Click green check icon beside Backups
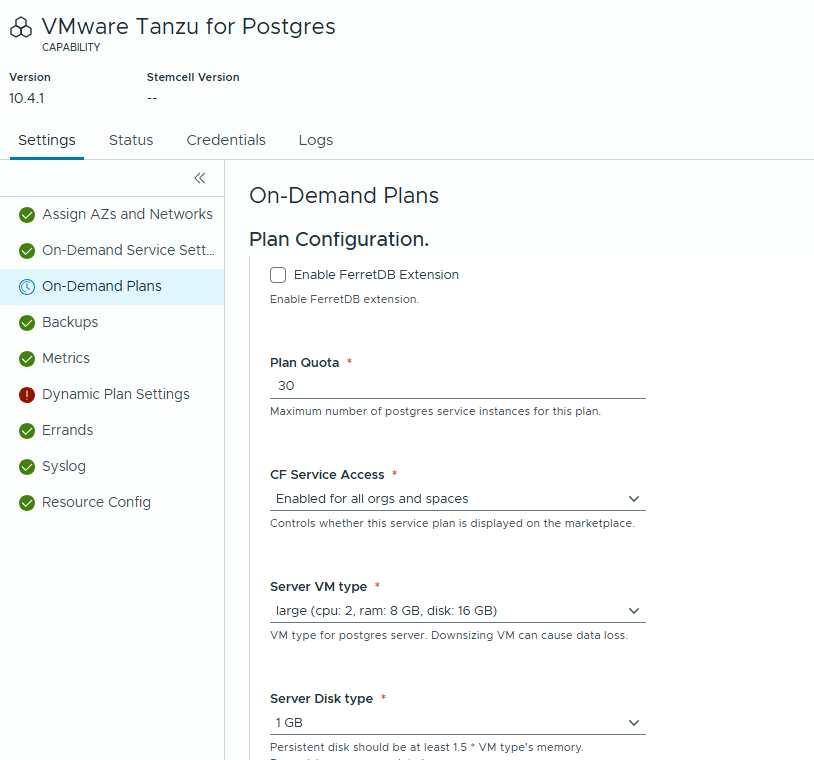 click(27, 322)
